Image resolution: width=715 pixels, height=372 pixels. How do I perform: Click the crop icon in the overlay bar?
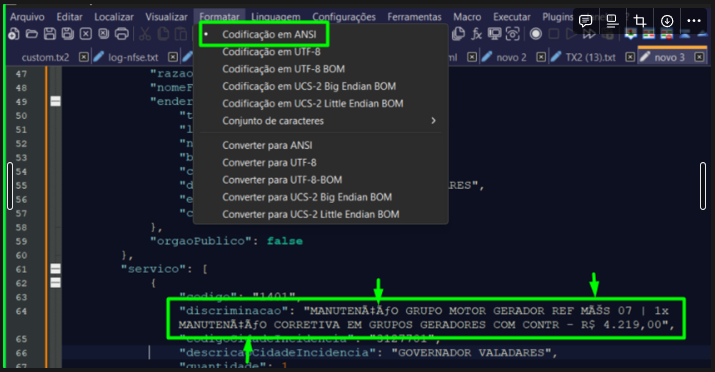pyautogui.click(x=640, y=21)
